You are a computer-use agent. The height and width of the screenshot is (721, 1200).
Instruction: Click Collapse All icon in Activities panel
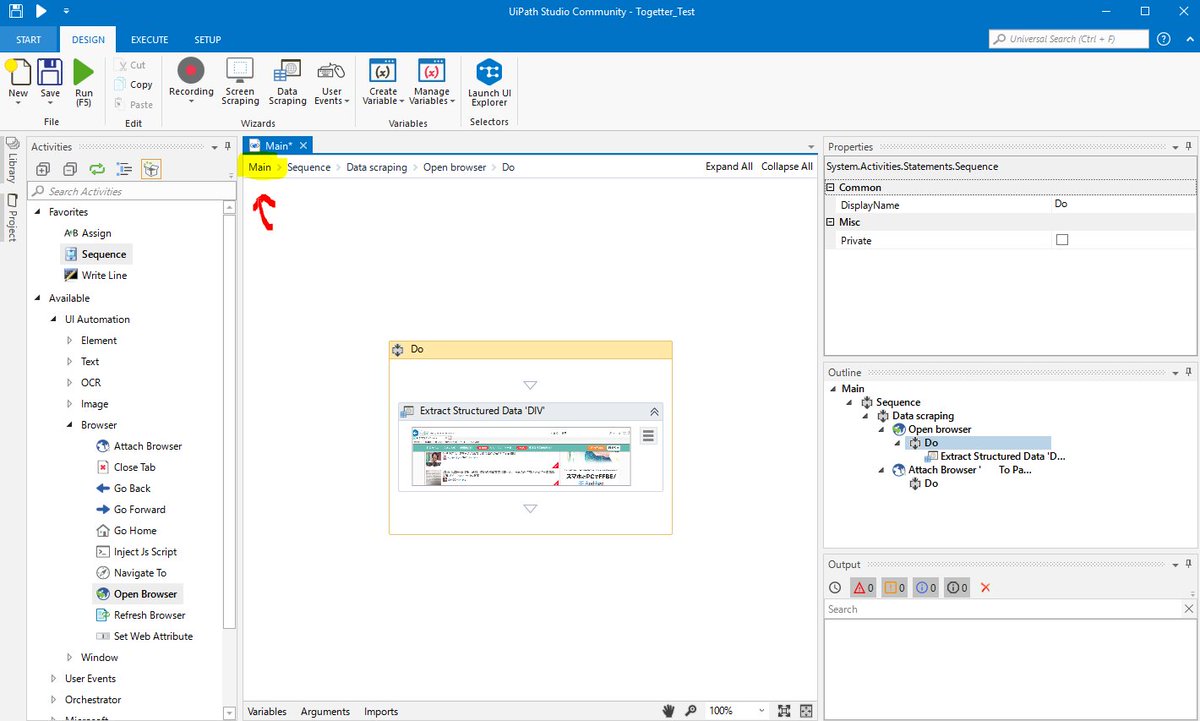click(x=70, y=169)
